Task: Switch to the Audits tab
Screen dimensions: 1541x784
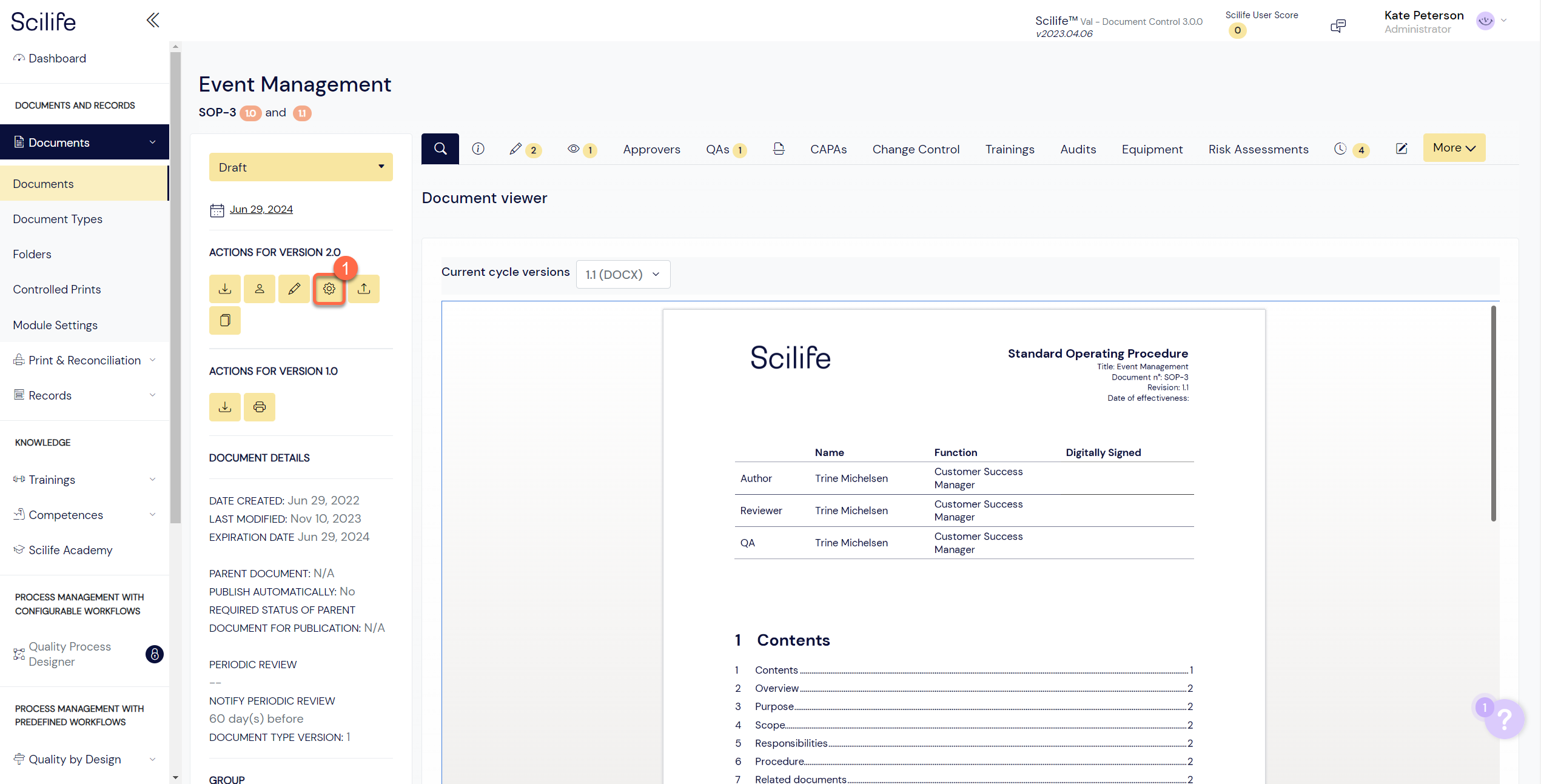Action: pos(1078,149)
